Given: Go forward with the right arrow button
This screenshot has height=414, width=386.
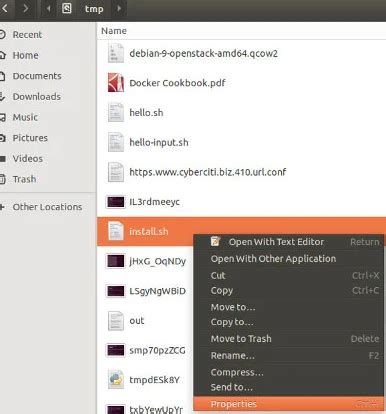Looking at the screenshot, I should pyautogui.click(x=25, y=8).
